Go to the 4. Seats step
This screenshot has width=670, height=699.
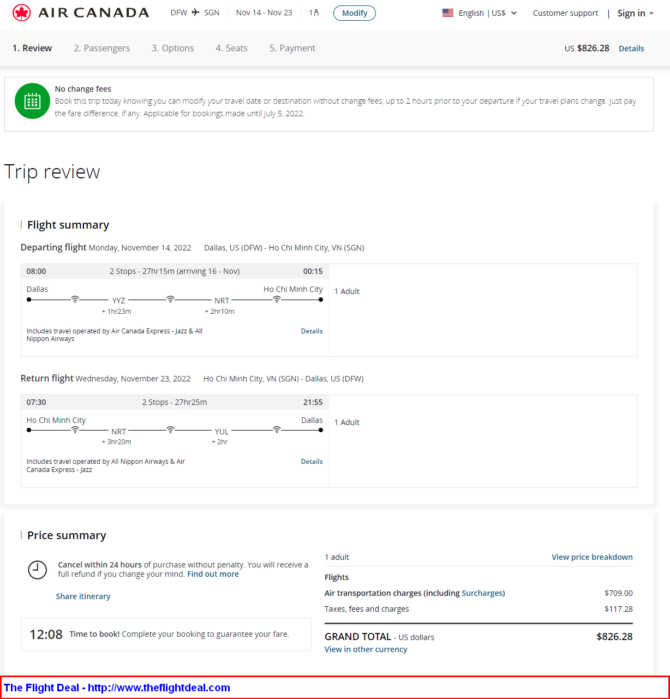point(231,48)
